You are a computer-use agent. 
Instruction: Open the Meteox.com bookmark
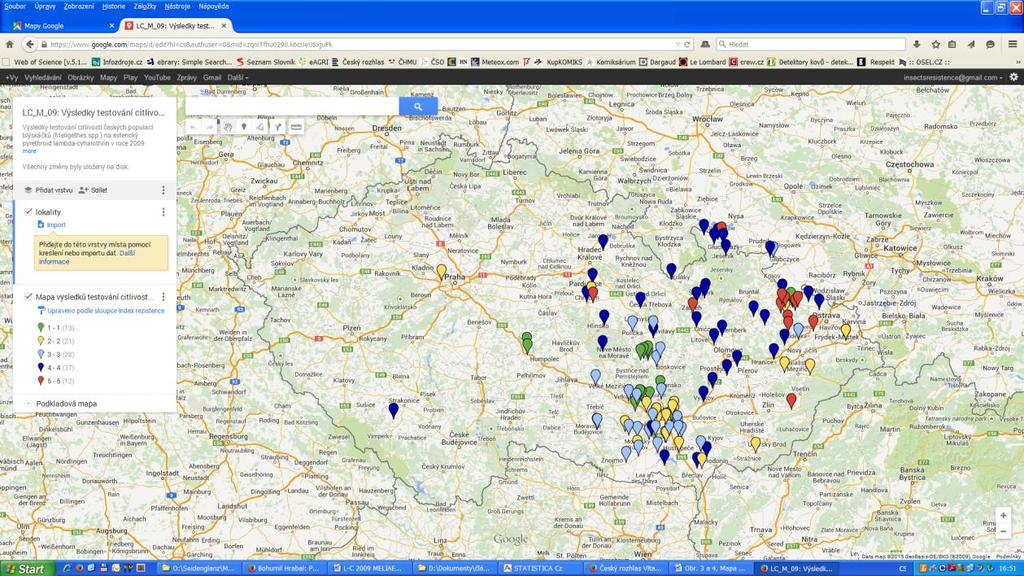click(x=495, y=62)
